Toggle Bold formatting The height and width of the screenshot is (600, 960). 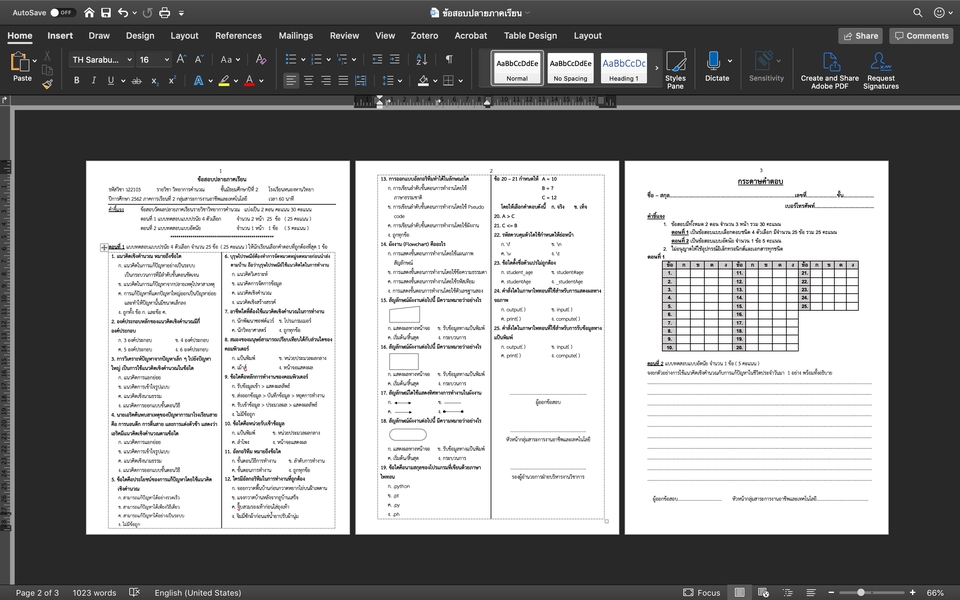coord(77,80)
